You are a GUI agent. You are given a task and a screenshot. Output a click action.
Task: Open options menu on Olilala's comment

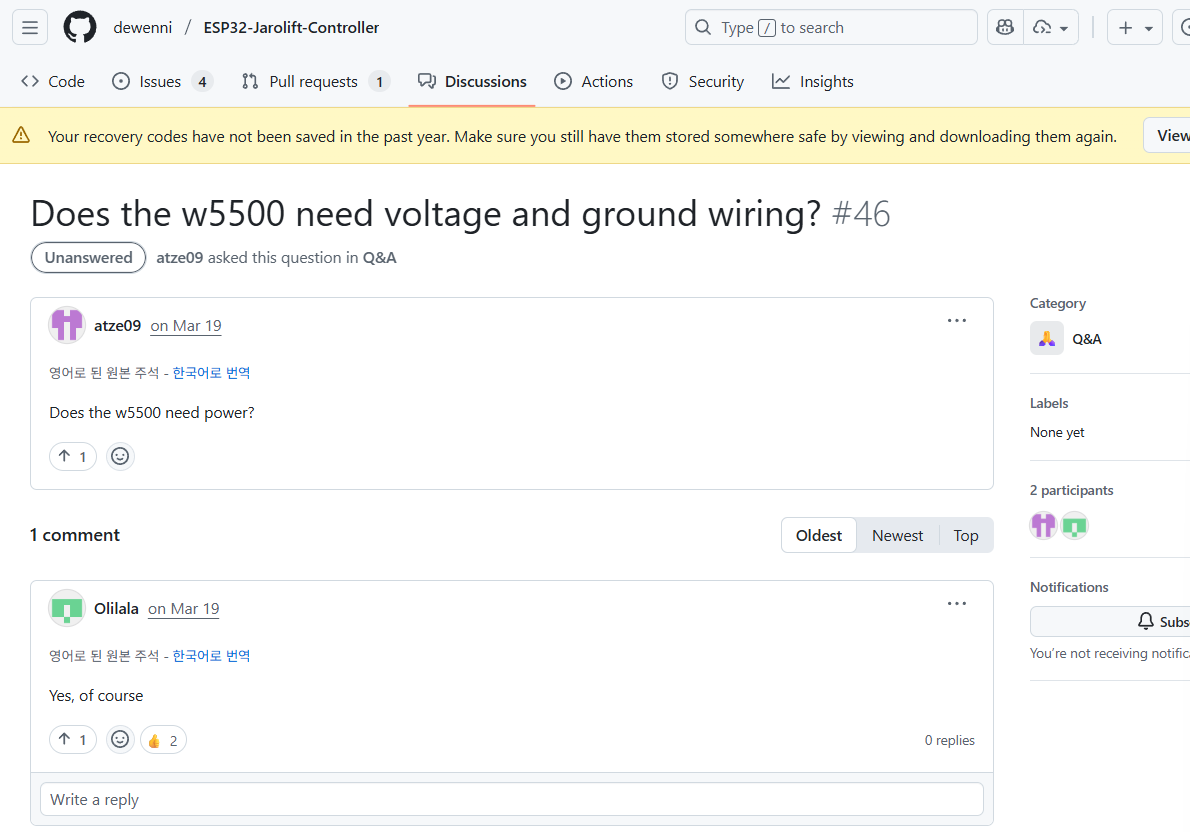(956, 604)
